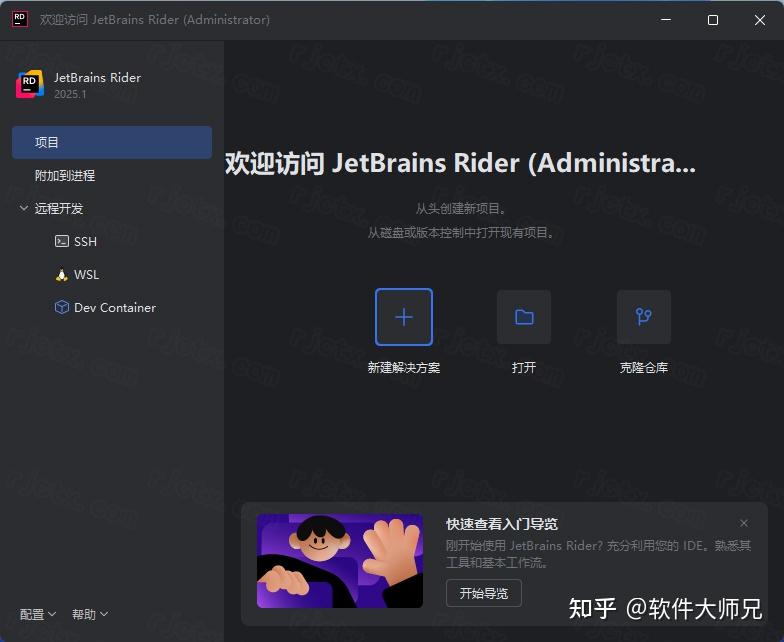Select the Dev Container text entry
784x642 pixels.
coord(114,308)
